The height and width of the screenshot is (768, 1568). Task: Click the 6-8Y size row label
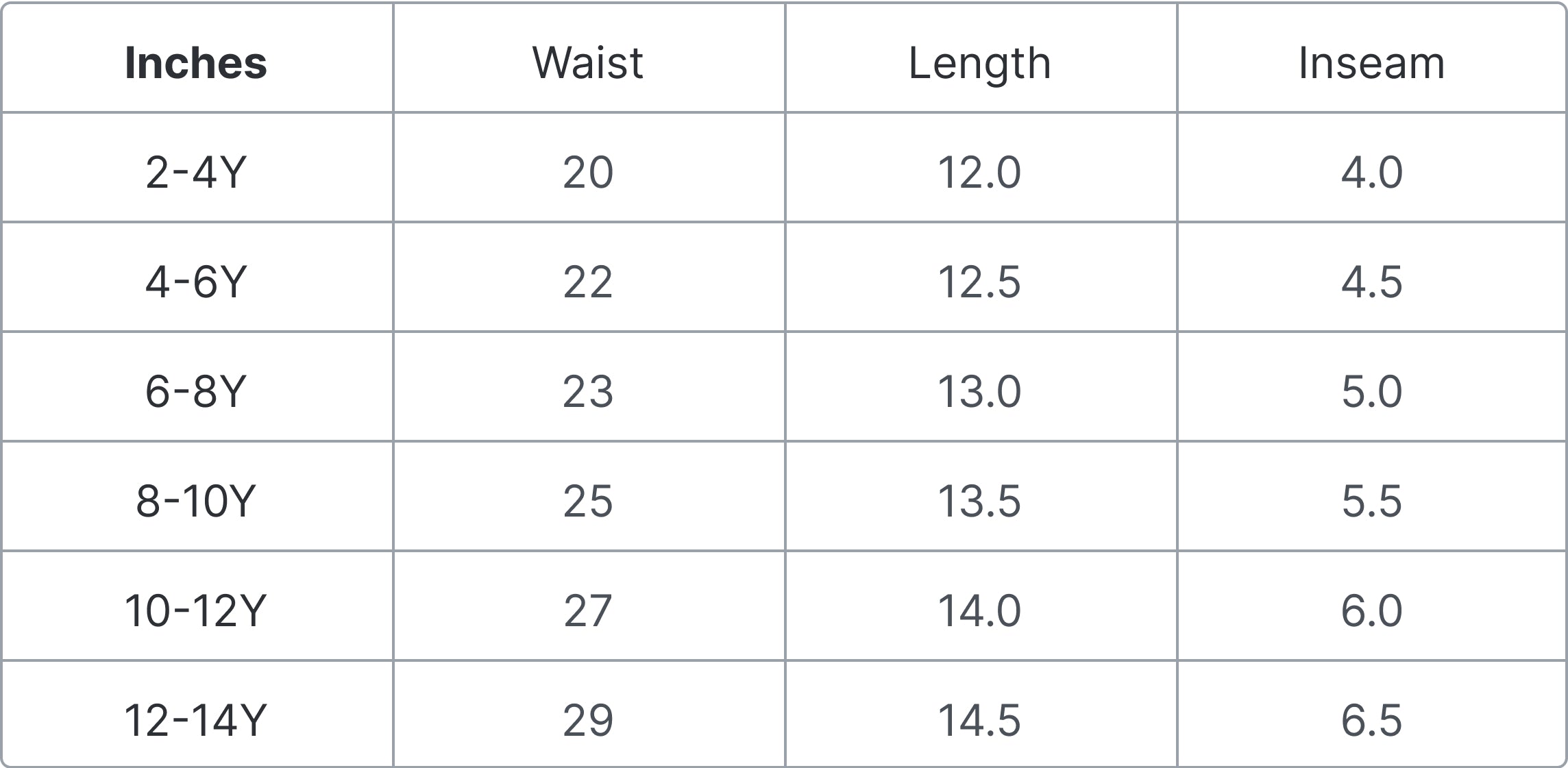pos(196,391)
